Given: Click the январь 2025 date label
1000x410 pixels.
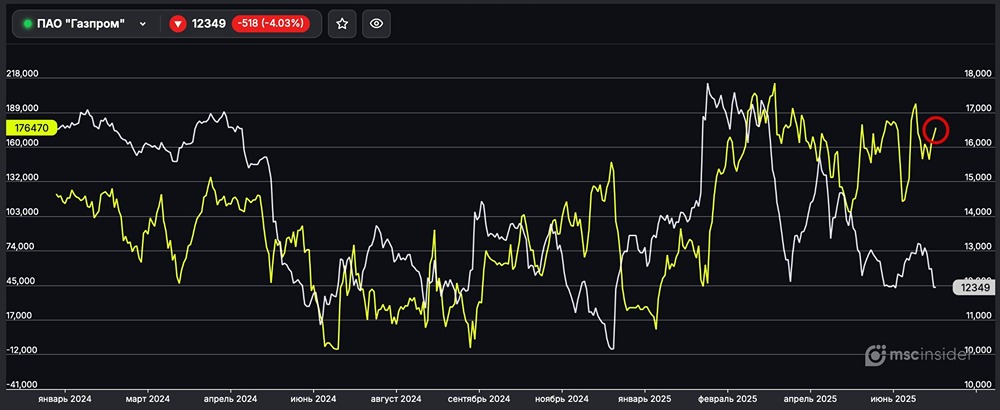Looking at the screenshot, I should coord(643,397).
